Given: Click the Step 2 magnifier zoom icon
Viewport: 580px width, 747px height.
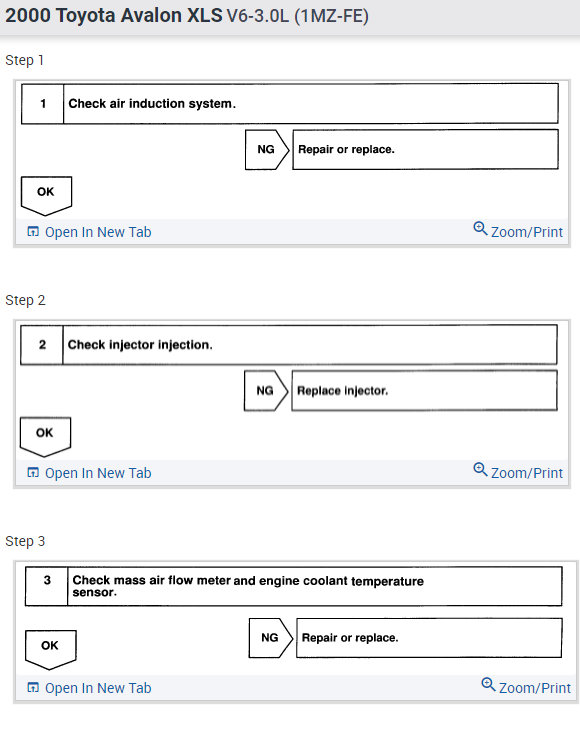Looking at the screenshot, I should coord(480,470).
